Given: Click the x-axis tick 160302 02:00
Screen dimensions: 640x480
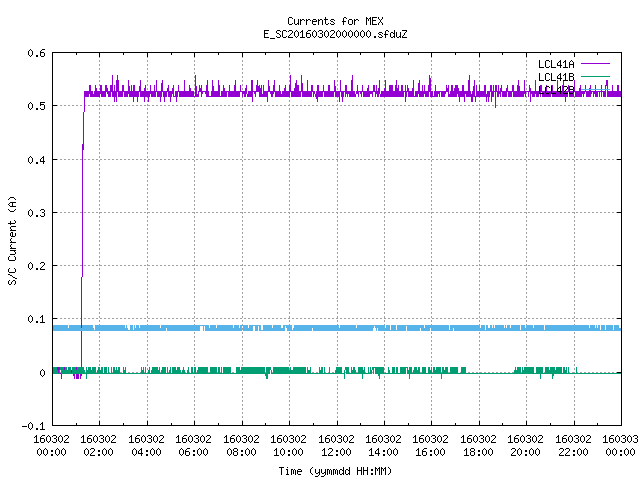Looking at the screenshot, I should 98,446.
